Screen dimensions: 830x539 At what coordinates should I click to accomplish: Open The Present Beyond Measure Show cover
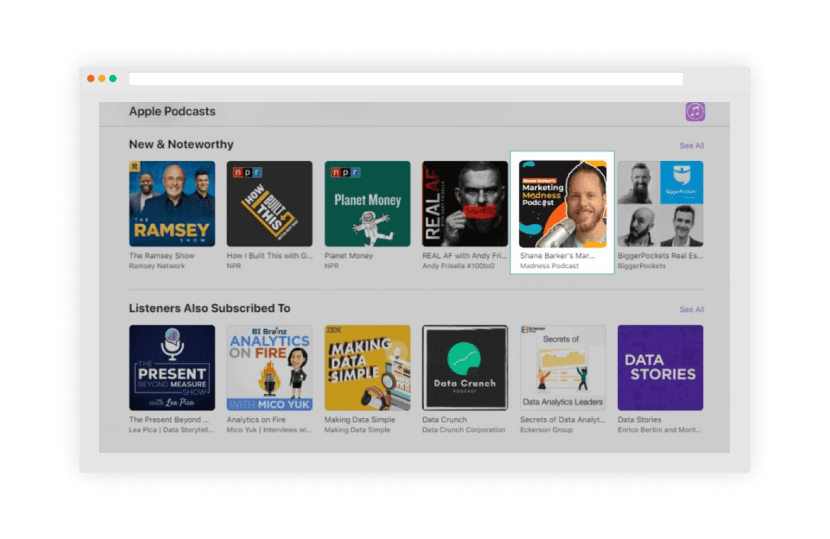click(172, 368)
